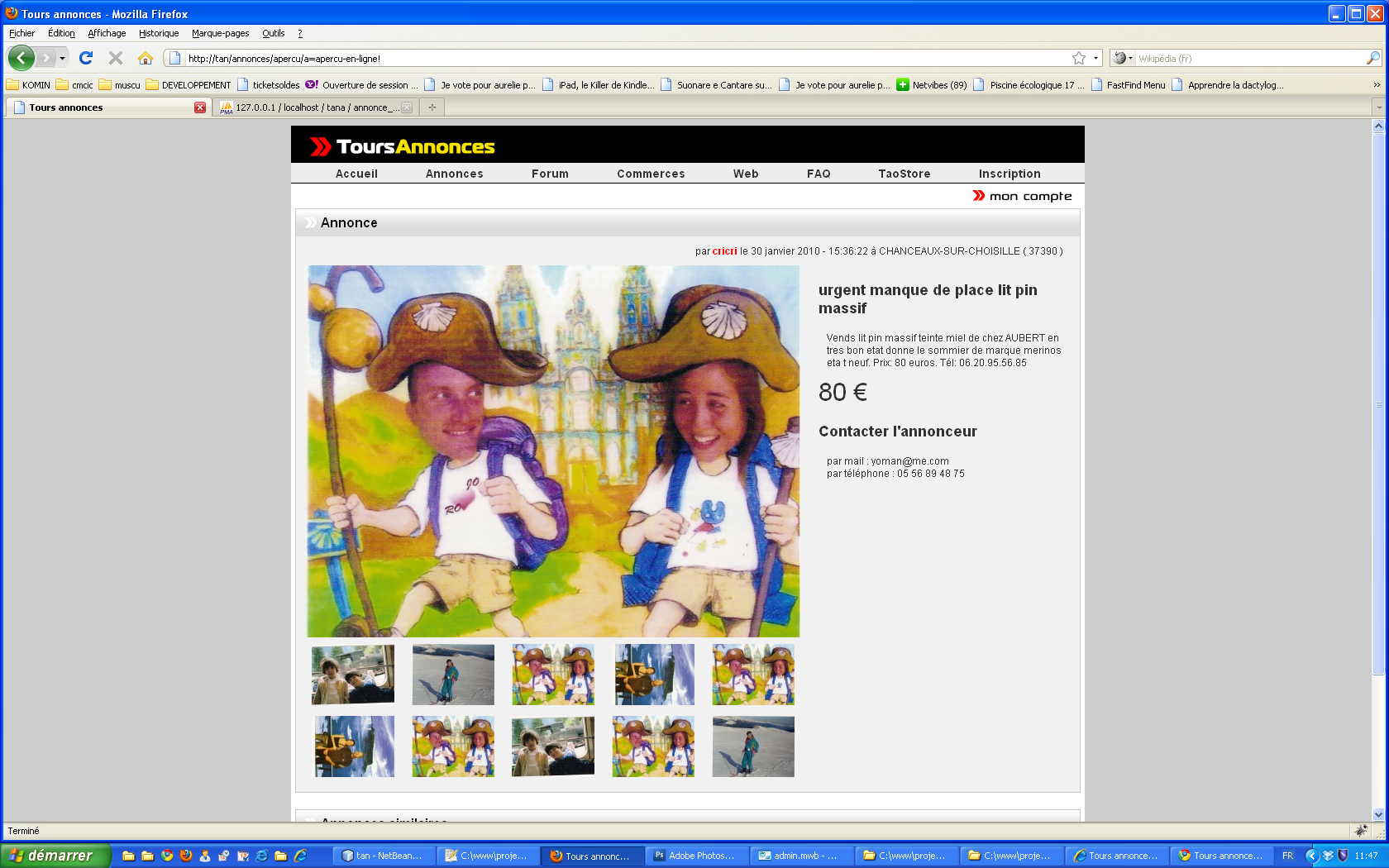Open the mon compte link
This screenshot has height=868, width=1389.
point(1023,196)
